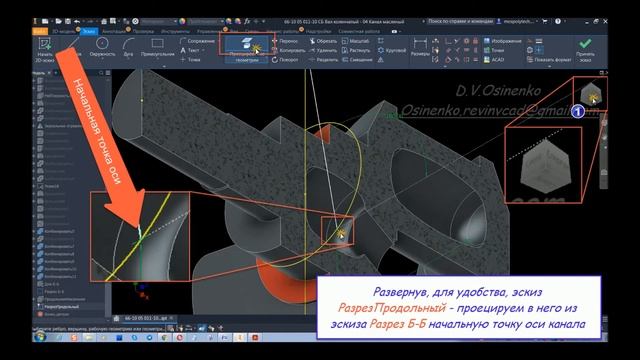Activate the Проецировать геометрию tool
Screen dimensions: 640x360
(x=247, y=49)
